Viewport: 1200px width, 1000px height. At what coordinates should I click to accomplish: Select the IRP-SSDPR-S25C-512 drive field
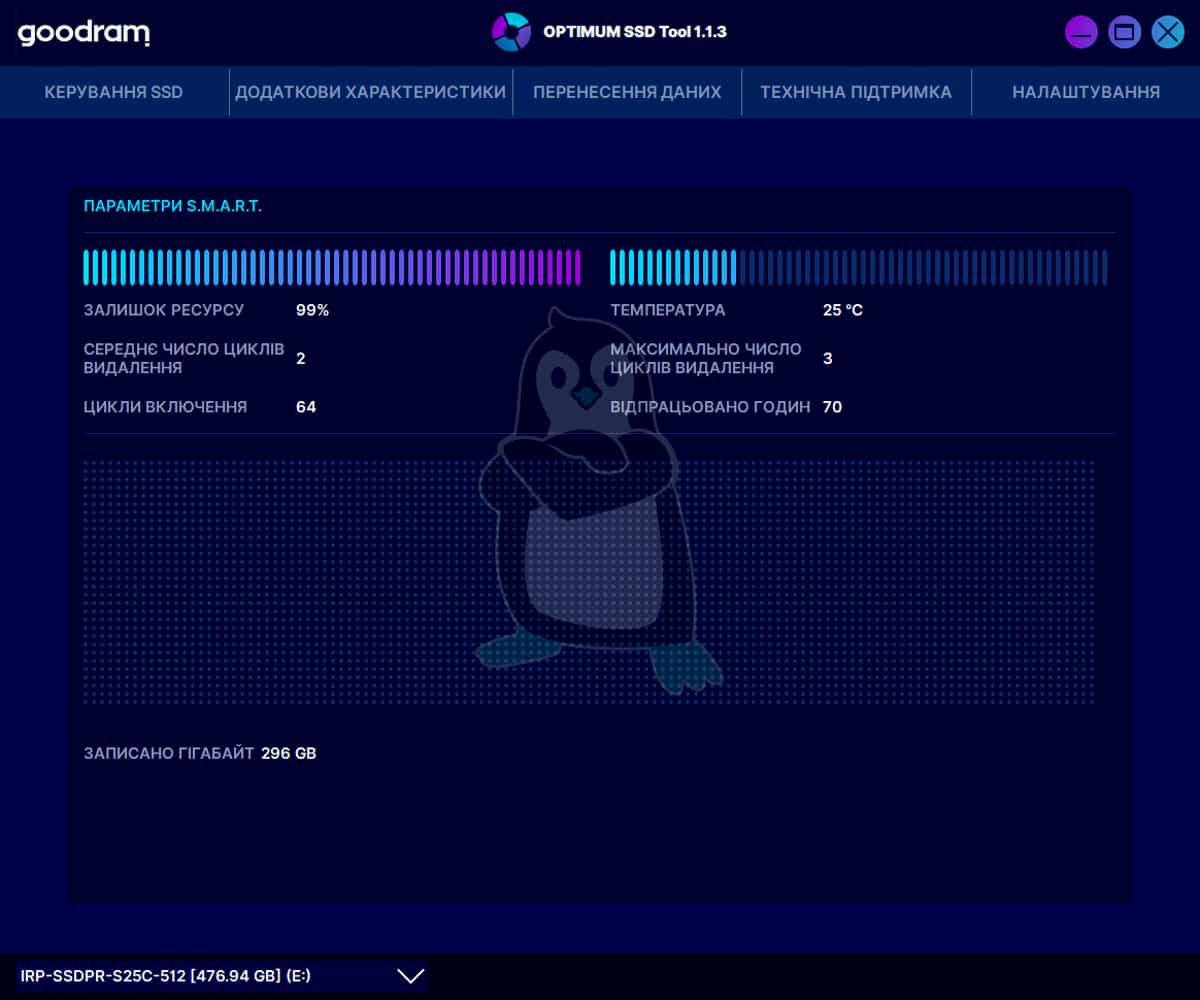pos(200,976)
